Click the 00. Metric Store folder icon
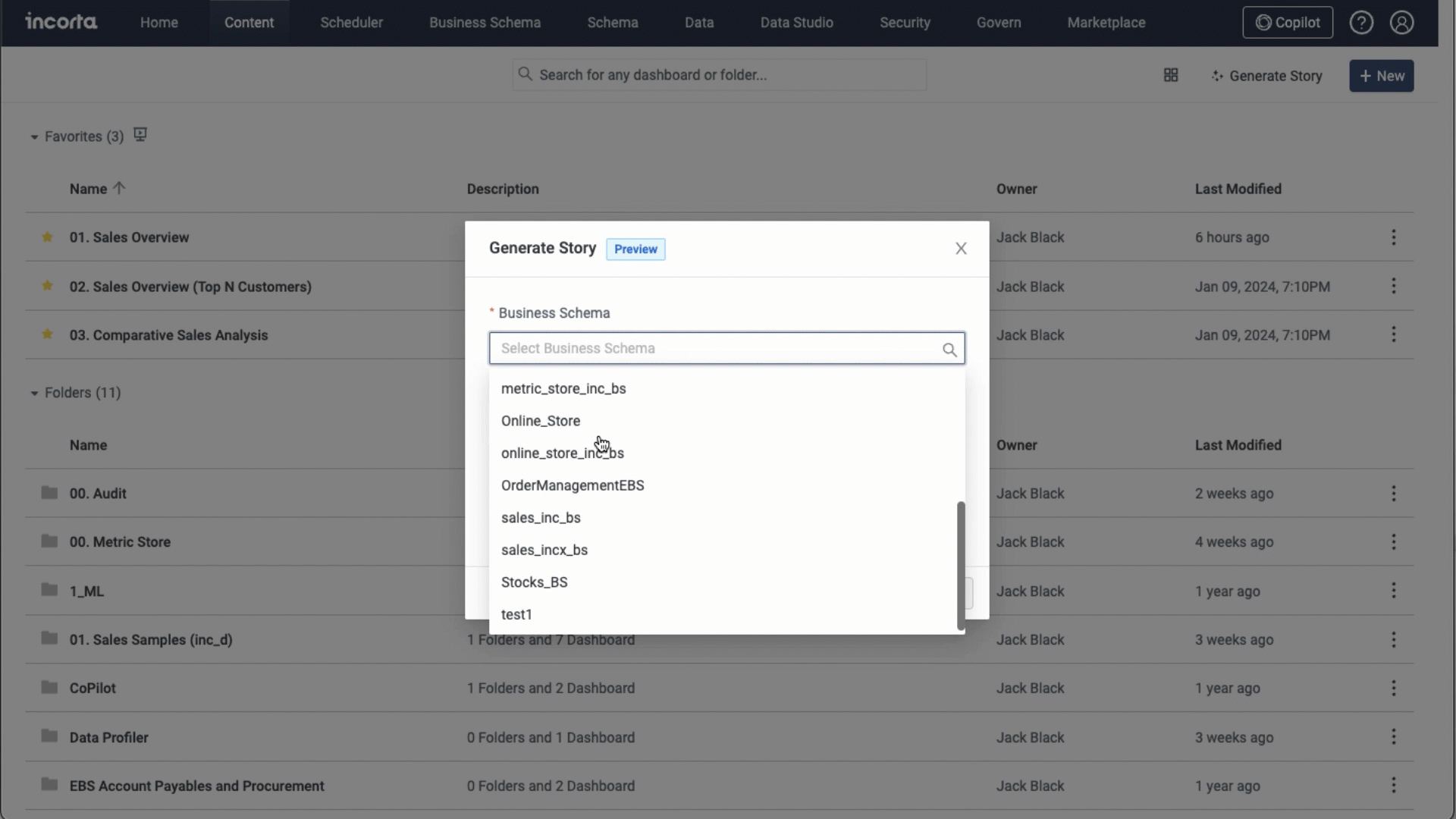This screenshot has width=1456, height=819. [49, 541]
